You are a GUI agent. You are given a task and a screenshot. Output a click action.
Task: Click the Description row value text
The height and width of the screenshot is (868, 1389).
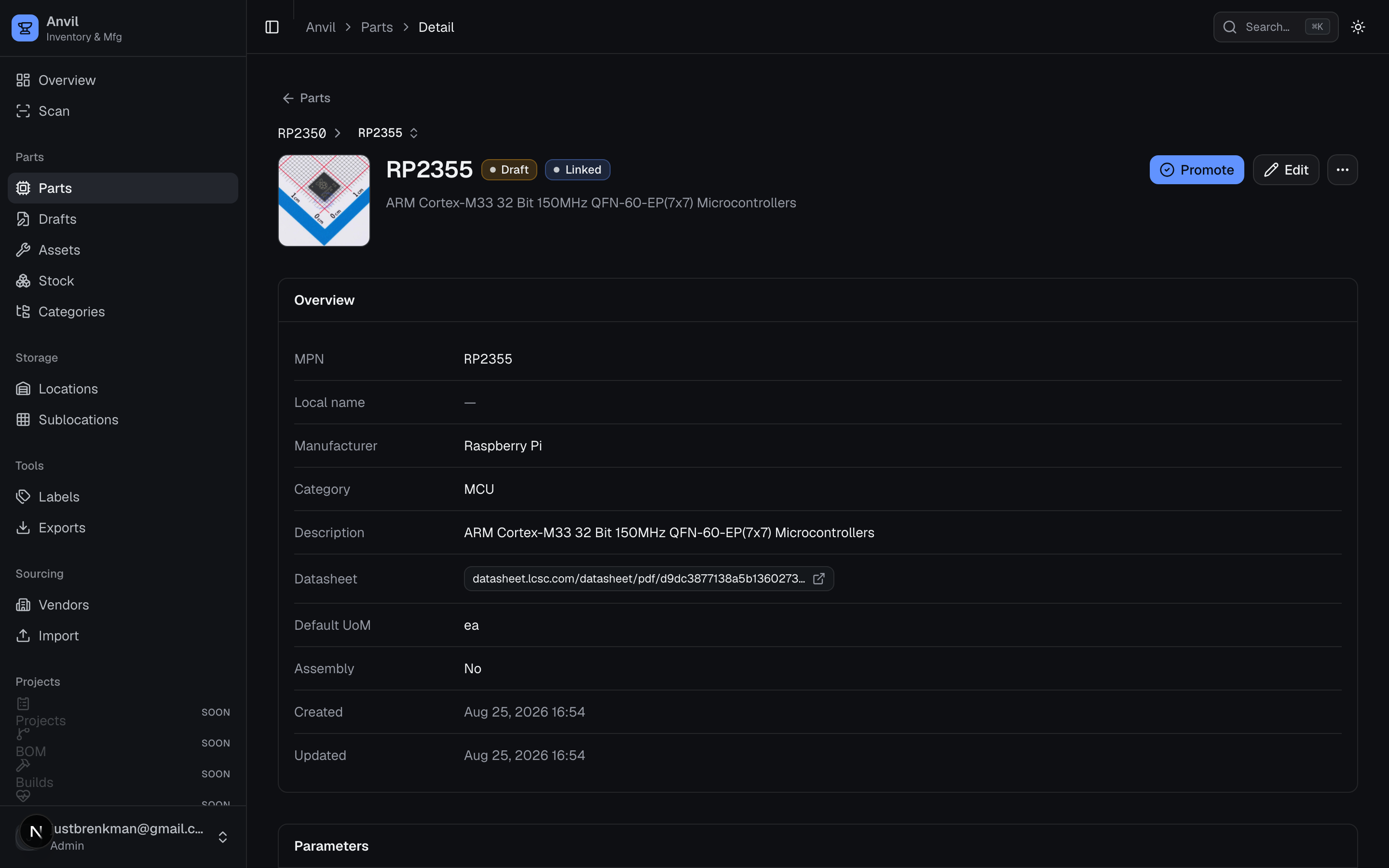click(x=668, y=533)
